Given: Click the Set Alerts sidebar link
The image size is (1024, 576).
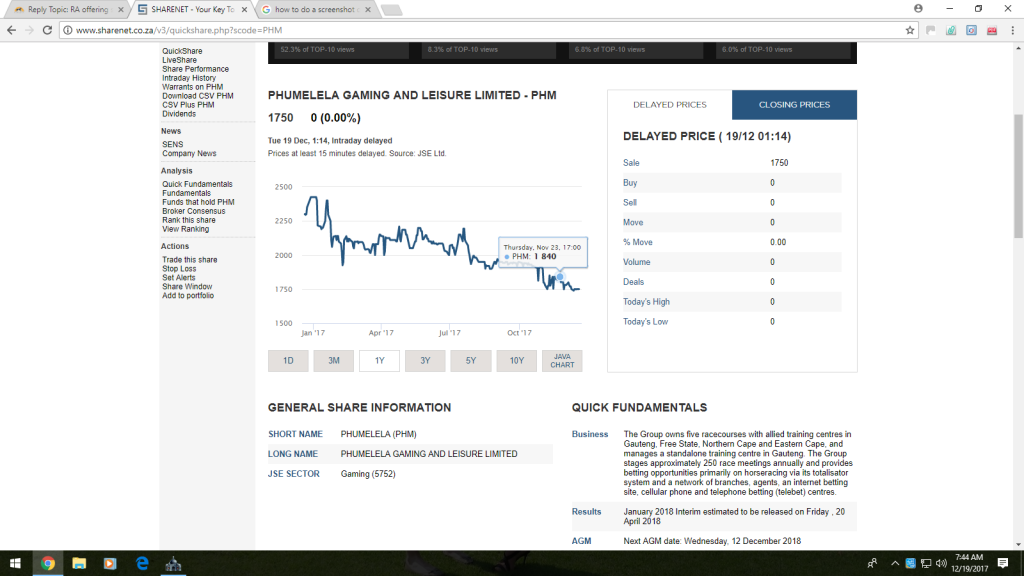Looking at the screenshot, I should [x=179, y=278].
